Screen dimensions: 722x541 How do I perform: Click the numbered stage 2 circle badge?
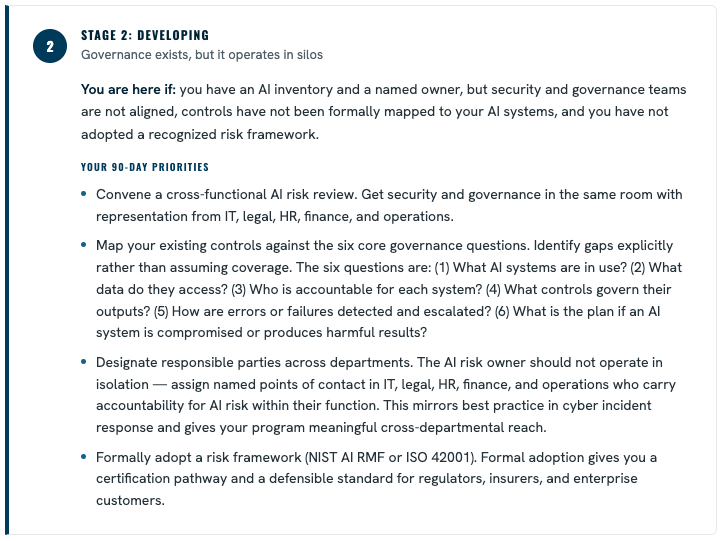pos(50,46)
